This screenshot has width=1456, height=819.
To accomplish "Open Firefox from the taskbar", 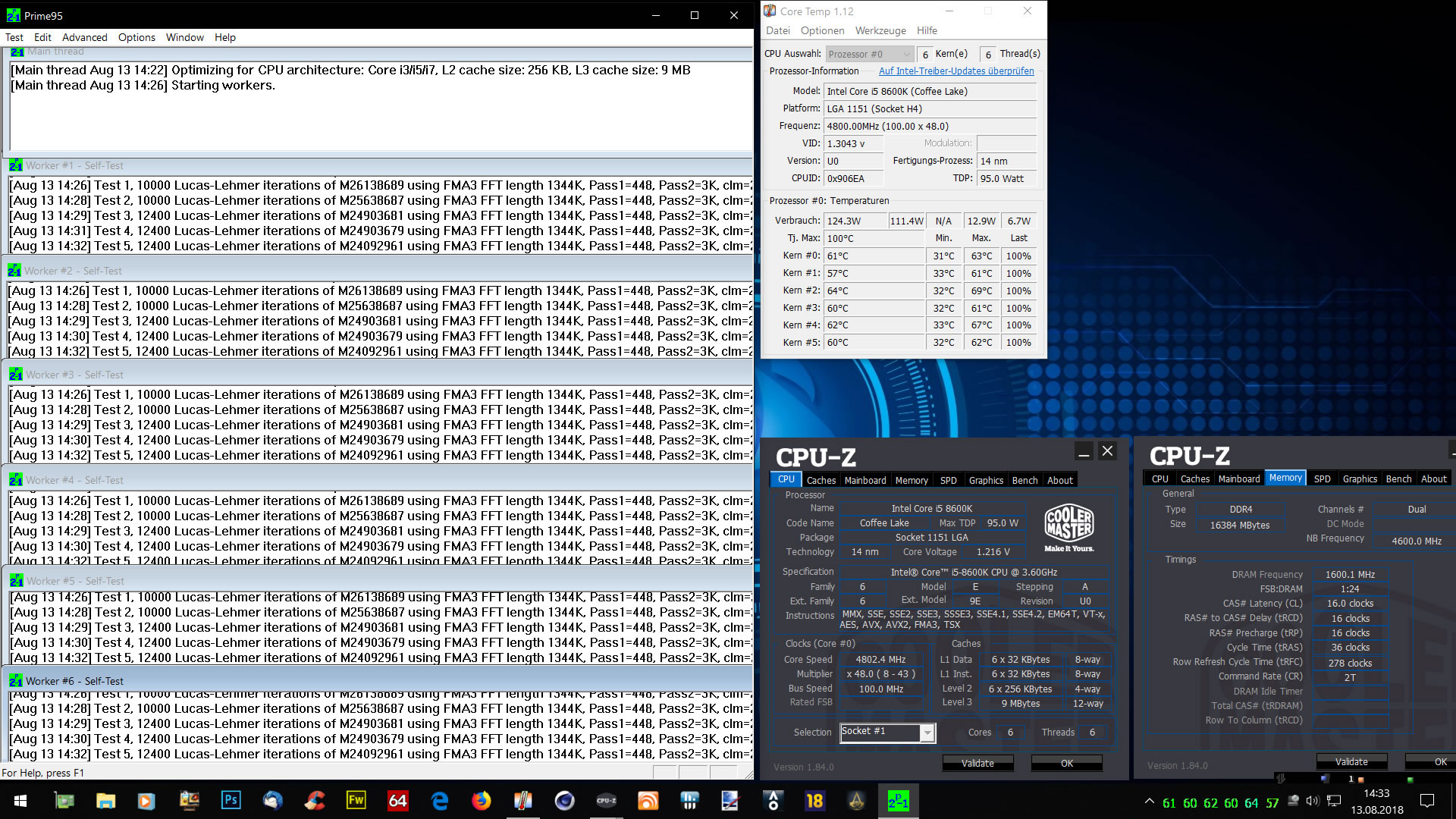I will point(481,801).
